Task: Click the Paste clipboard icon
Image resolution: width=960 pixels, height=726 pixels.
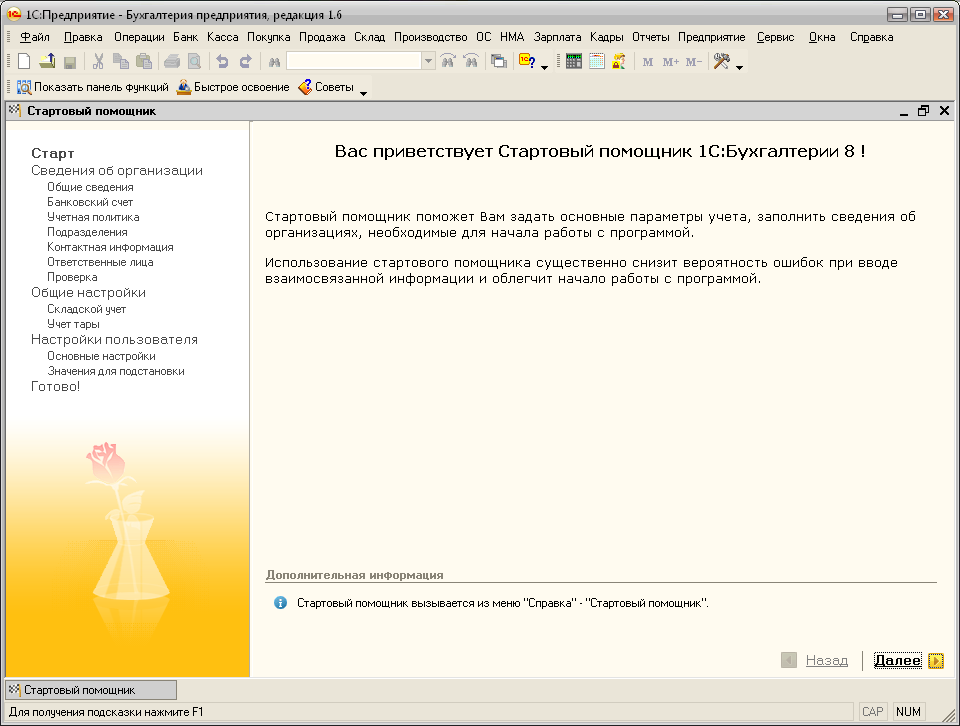Action: pos(144,61)
